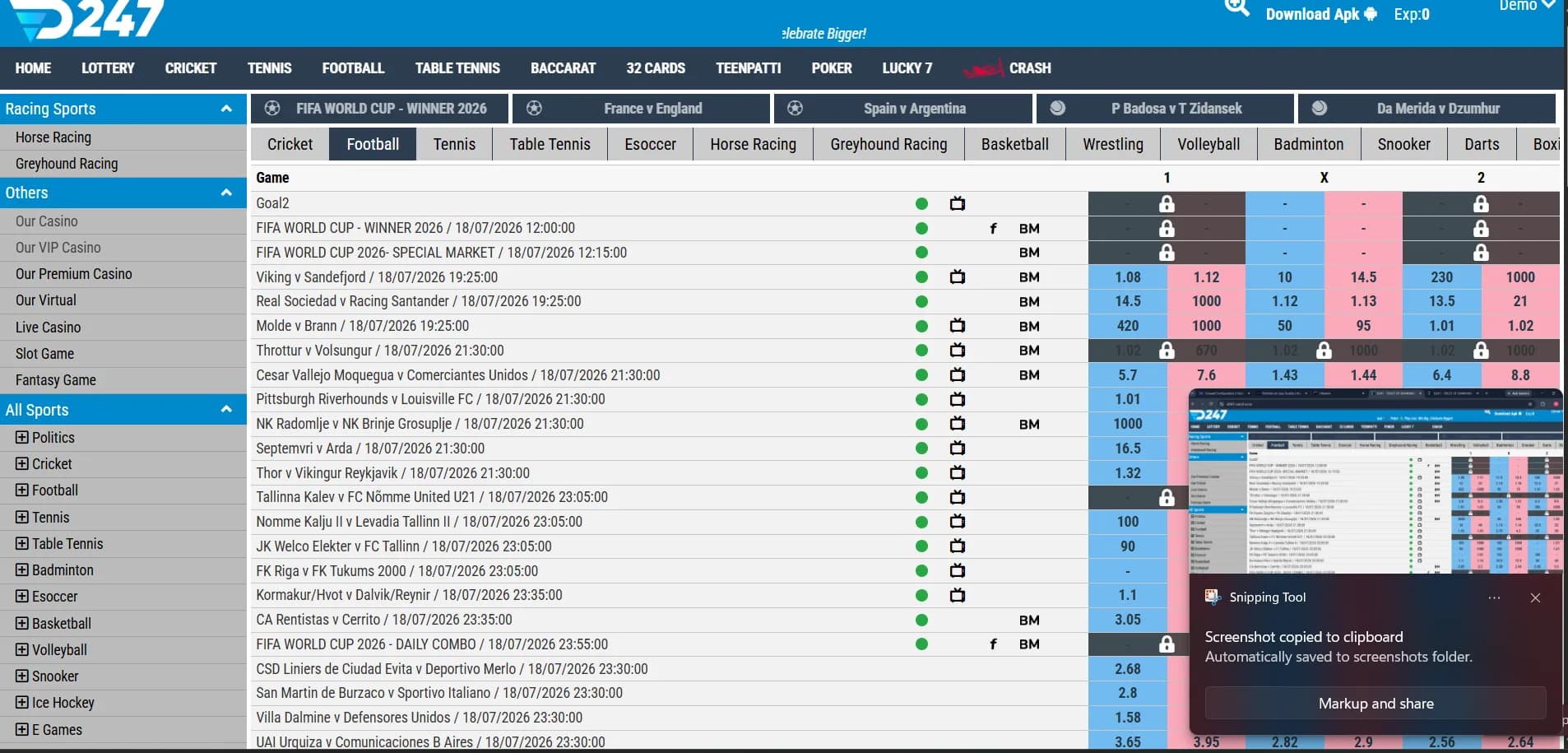1568x753 pixels.
Task: Collapse the Racing Sports section
Action: 226,109
